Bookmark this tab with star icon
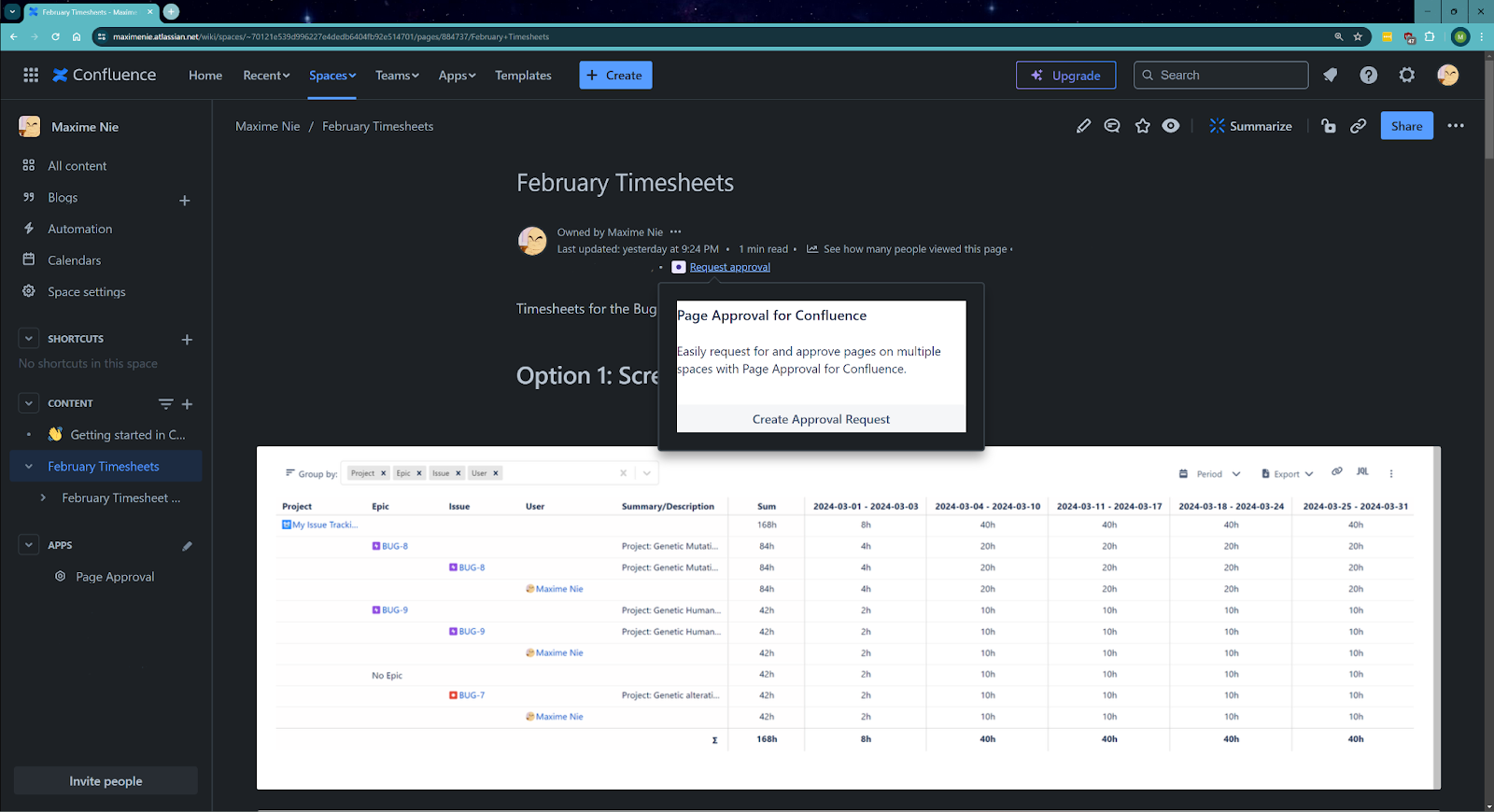 click(x=1358, y=37)
